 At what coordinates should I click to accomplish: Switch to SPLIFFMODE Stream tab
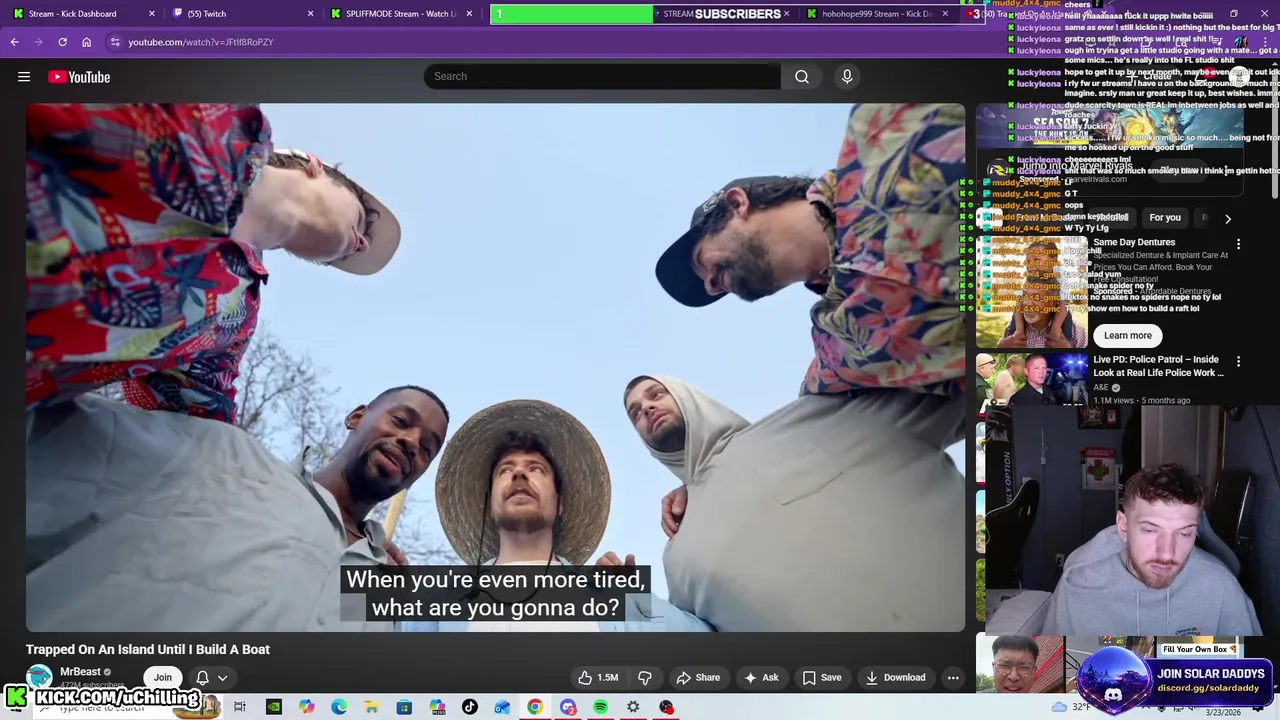point(400,14)
